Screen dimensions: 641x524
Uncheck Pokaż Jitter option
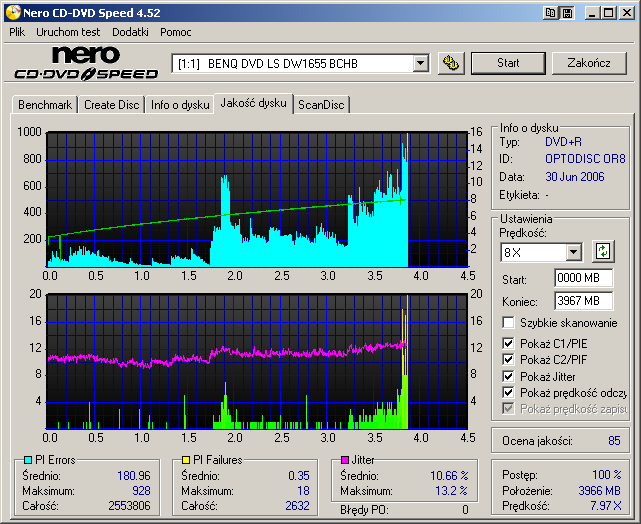point(508,376)
